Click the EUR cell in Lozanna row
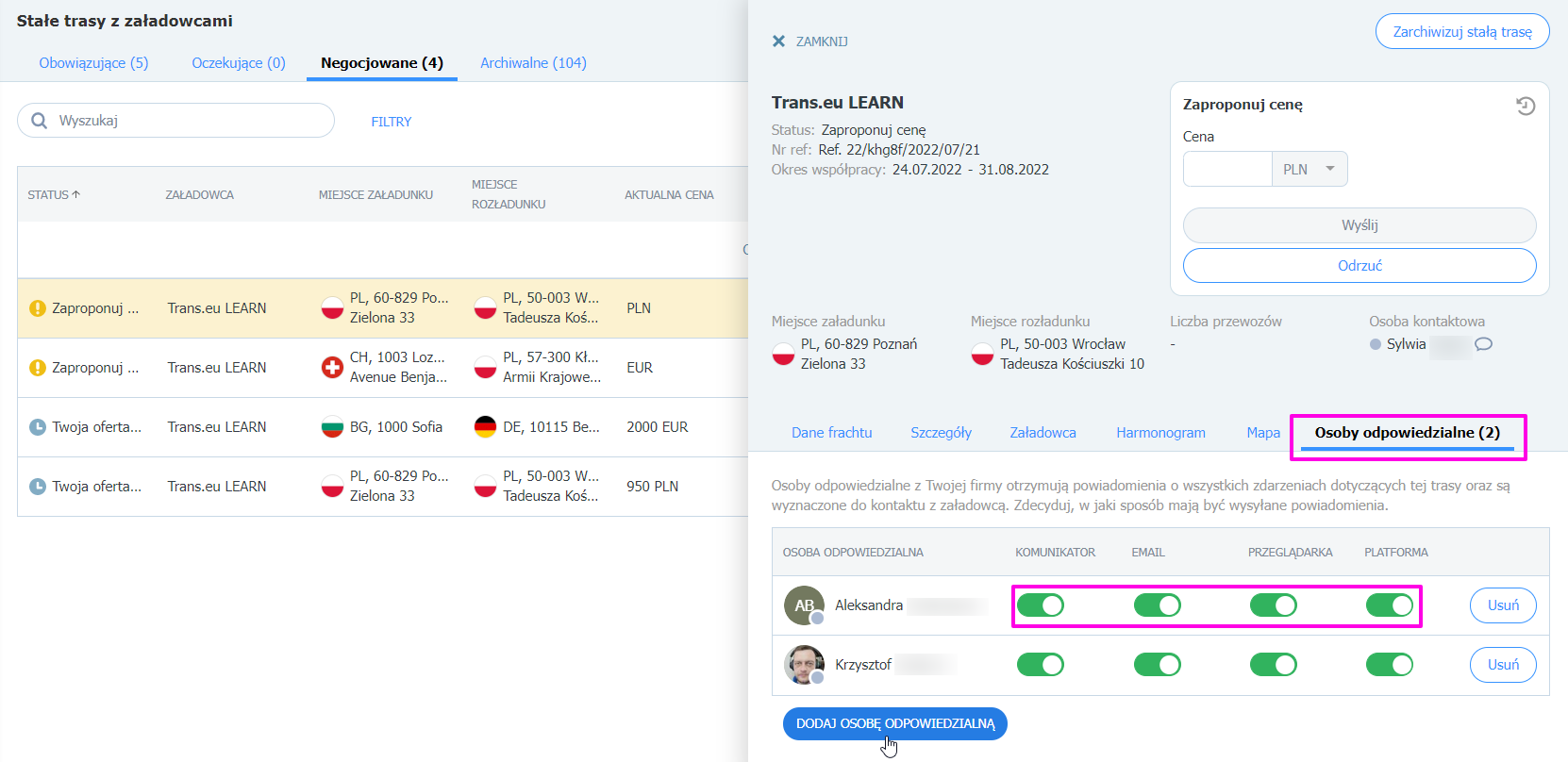This screenshot has width=1568, height=762. [640, 368]
